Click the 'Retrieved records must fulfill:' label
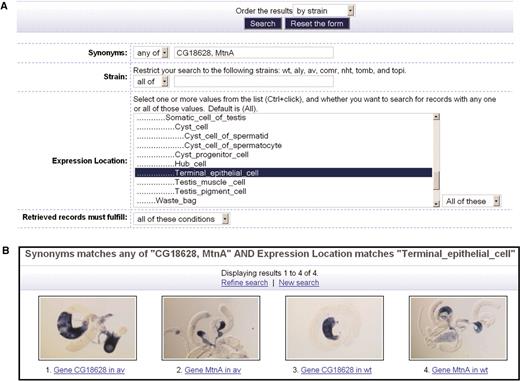 [x=75, y=217]
